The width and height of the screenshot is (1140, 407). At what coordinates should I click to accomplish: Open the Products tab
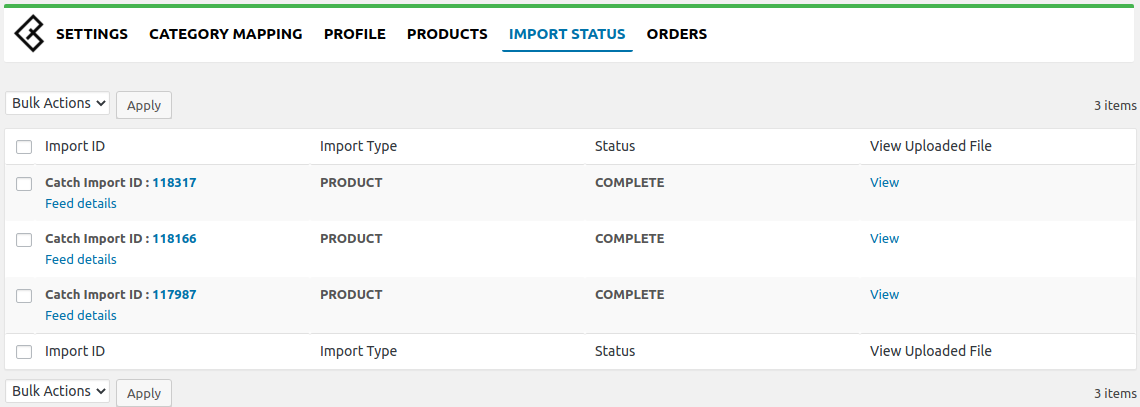(x=447, y=34)
